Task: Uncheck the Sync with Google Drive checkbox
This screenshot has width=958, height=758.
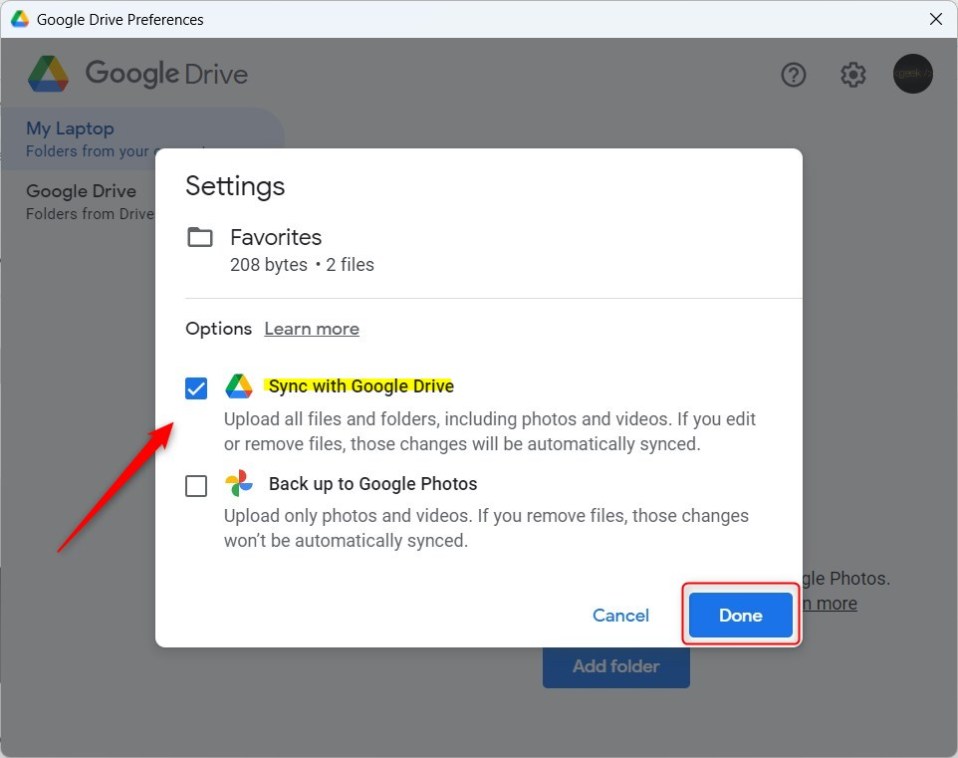Action: coord(196,388)
